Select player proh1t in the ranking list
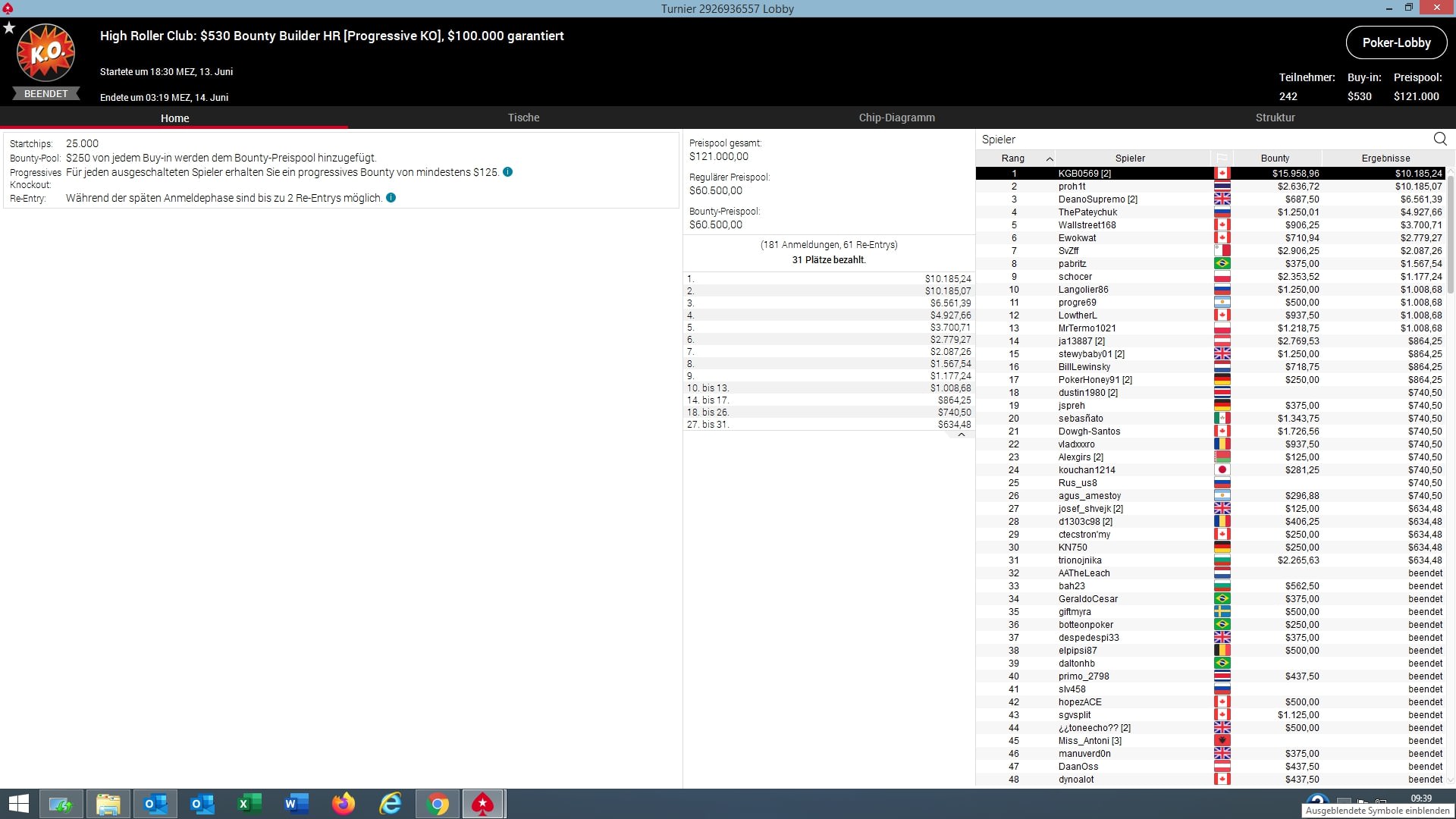Image resolution: width=1456 pixels, height=819 pixels. pos(1072,187)
